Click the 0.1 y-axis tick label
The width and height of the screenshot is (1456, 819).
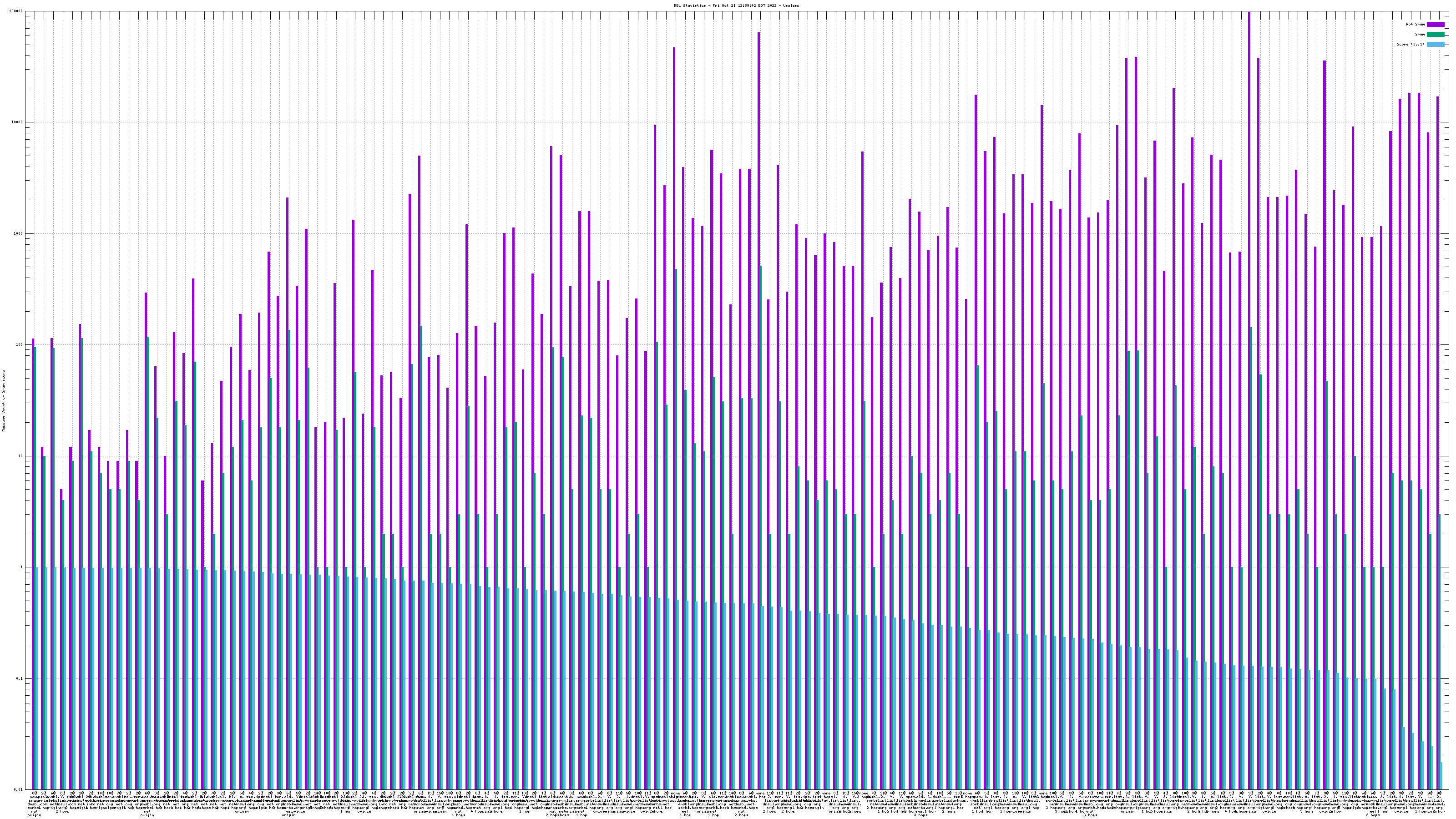(20, 679)
